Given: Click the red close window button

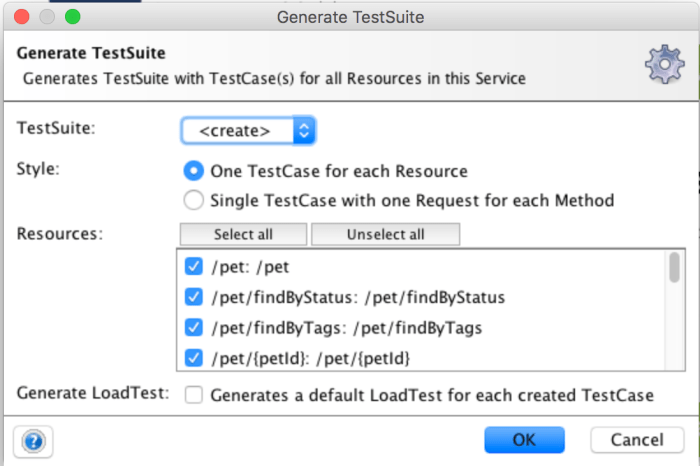Looking at the screenshot, I should tap(21, 17).
